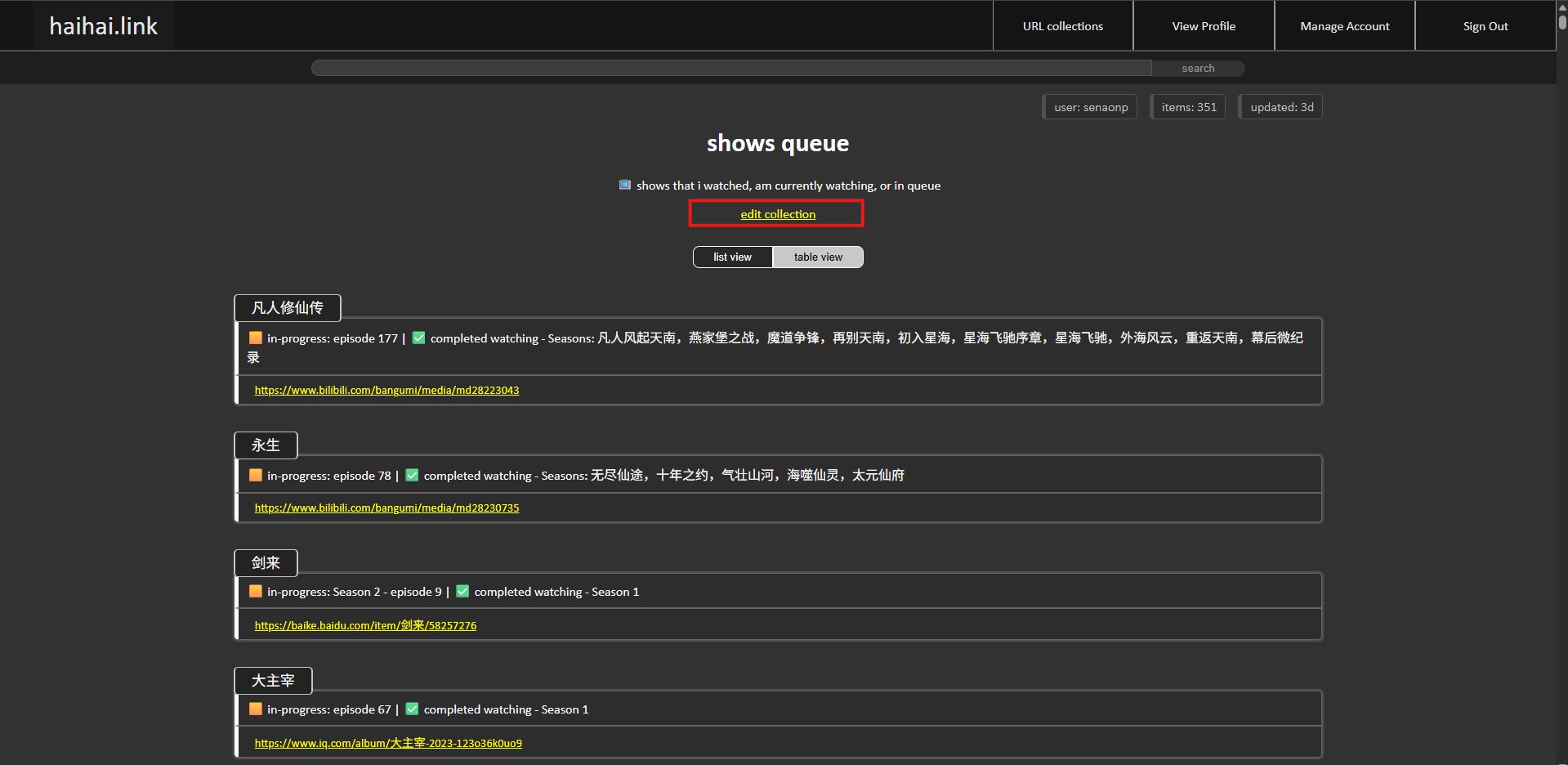Click the orange in-progress square in 凡人修仙传 entry
Viewport: 1568px width, 765px height.
point(256,338)
